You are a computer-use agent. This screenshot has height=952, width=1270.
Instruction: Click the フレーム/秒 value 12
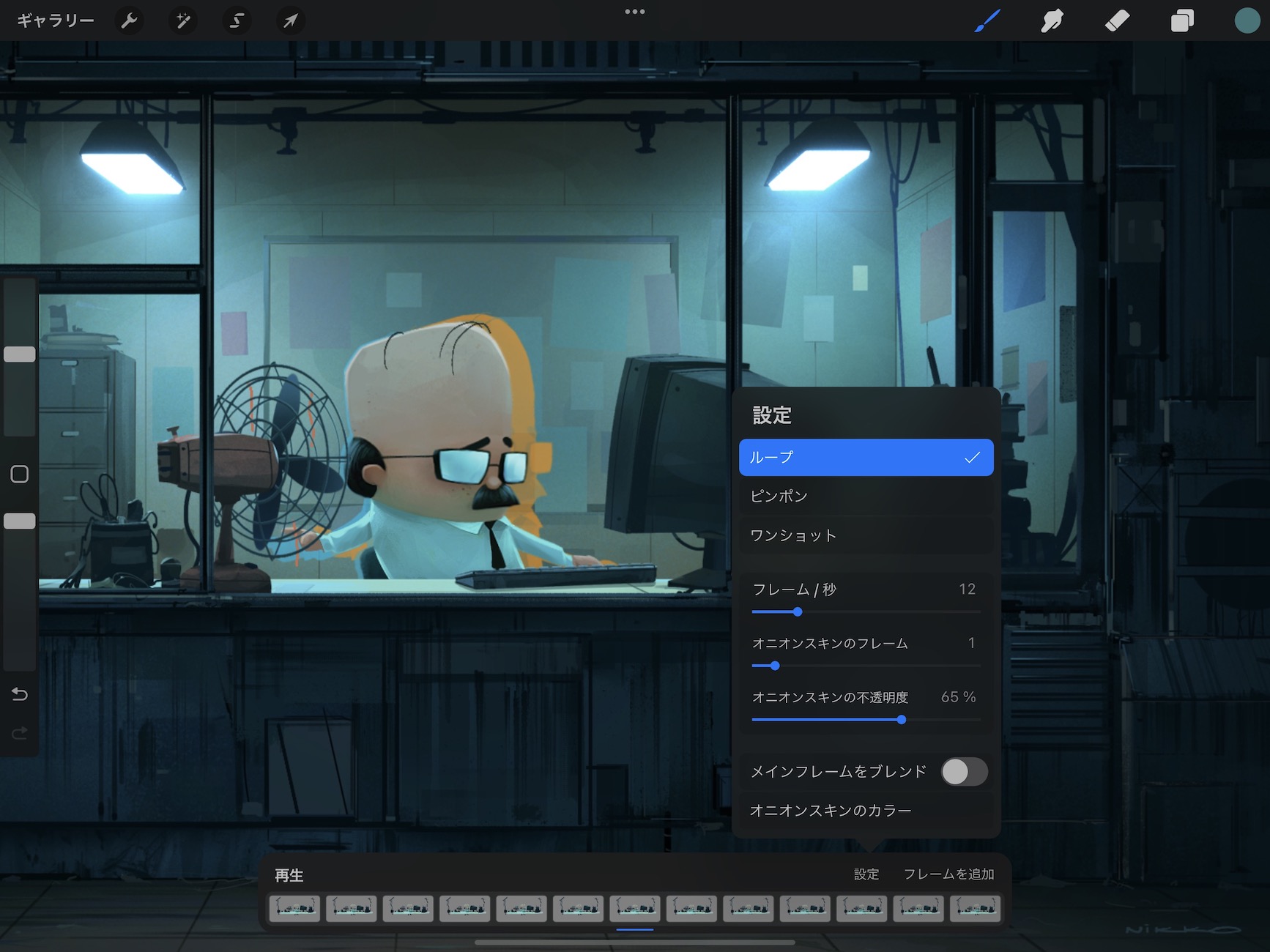(967, 589)
